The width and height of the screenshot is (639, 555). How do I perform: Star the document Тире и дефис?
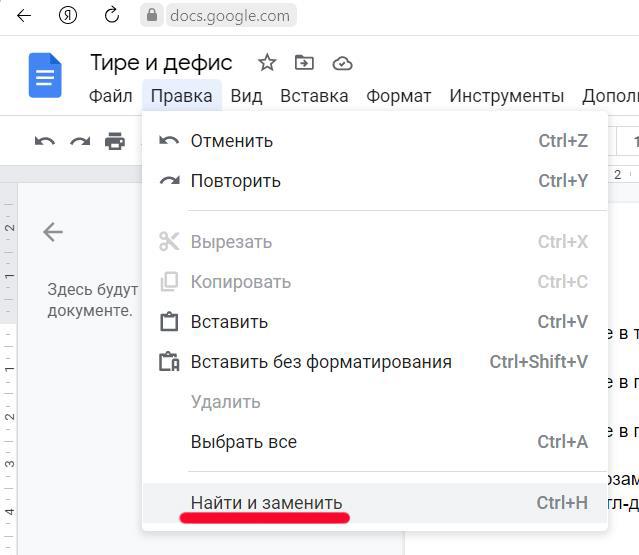point(267,63)
